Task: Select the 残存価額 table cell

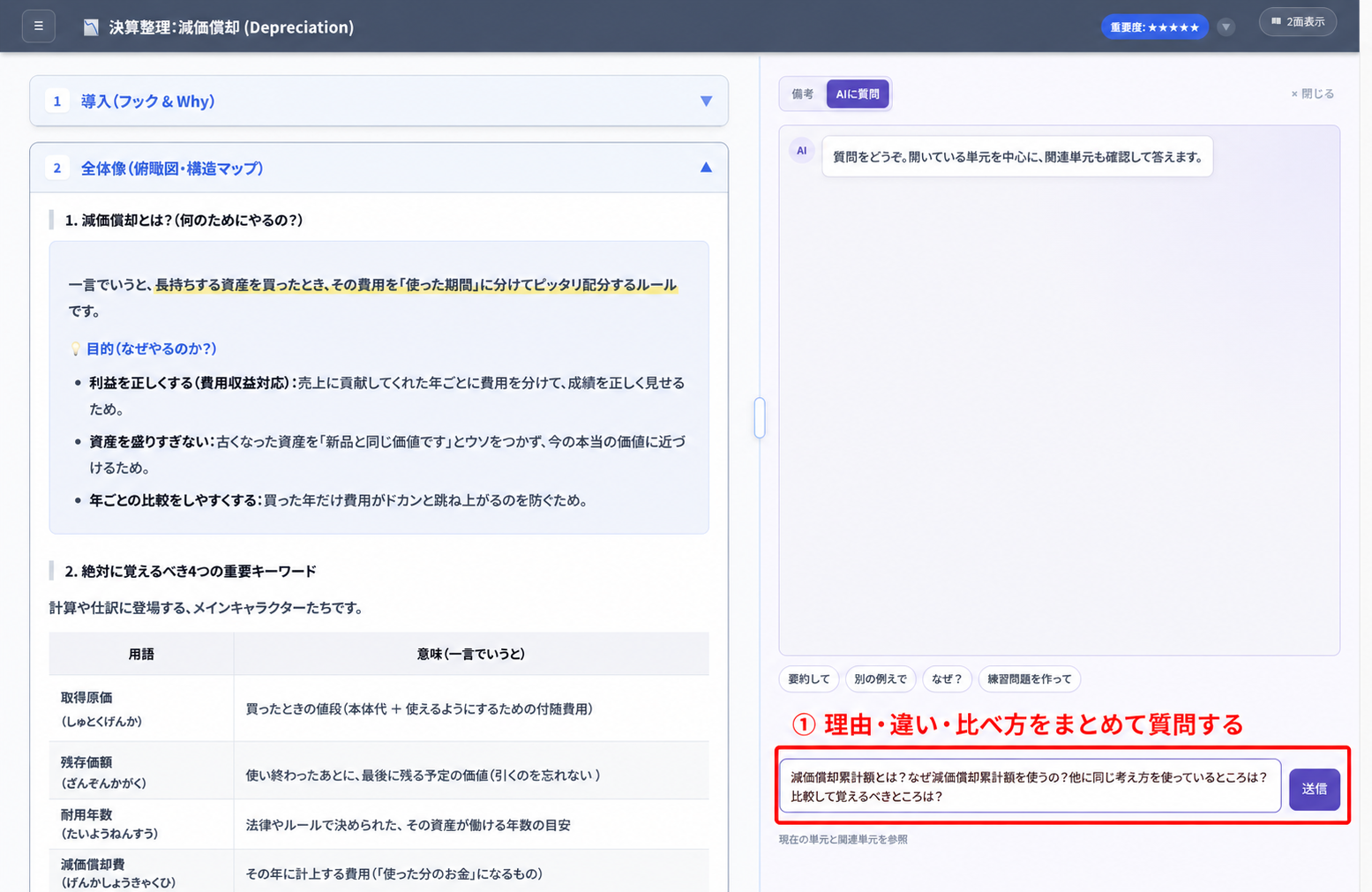Action: 141,771
